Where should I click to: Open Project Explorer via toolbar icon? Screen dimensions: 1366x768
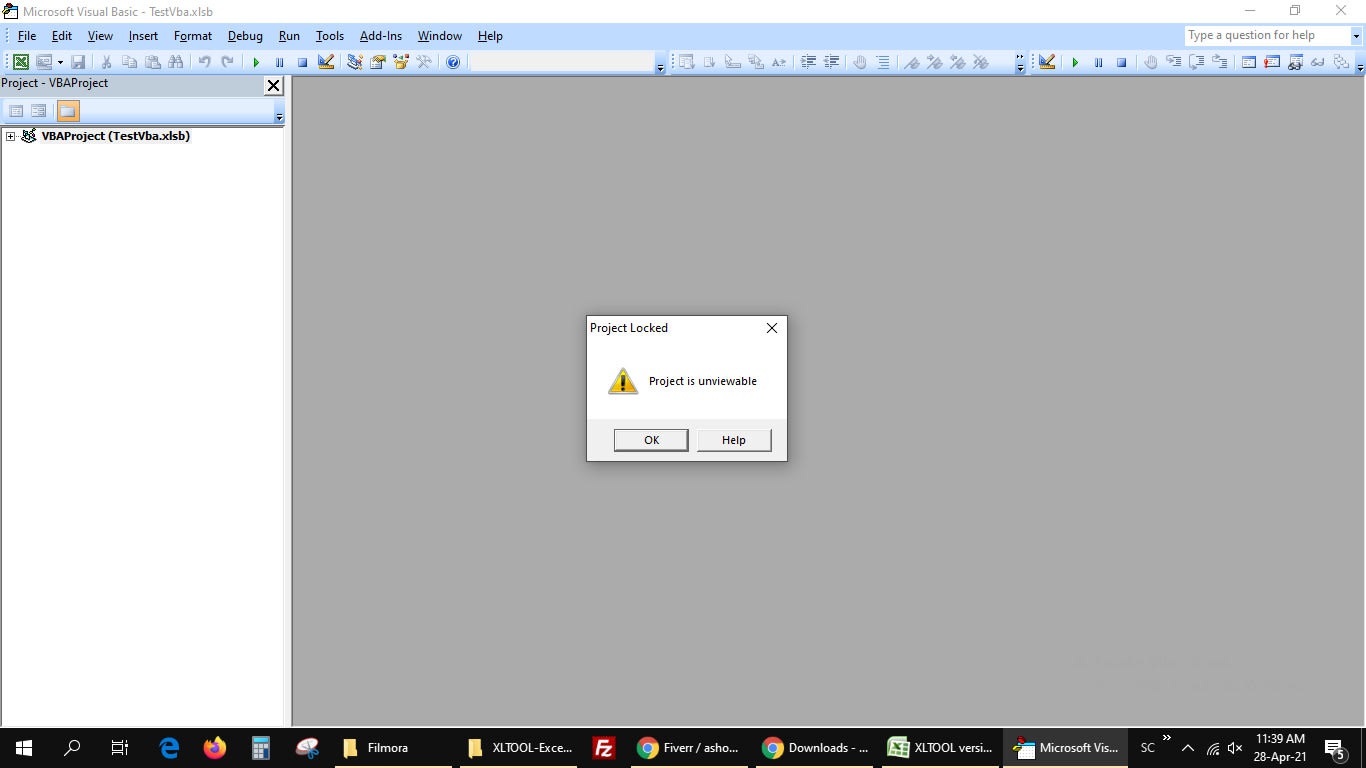(x=354, y=62)
